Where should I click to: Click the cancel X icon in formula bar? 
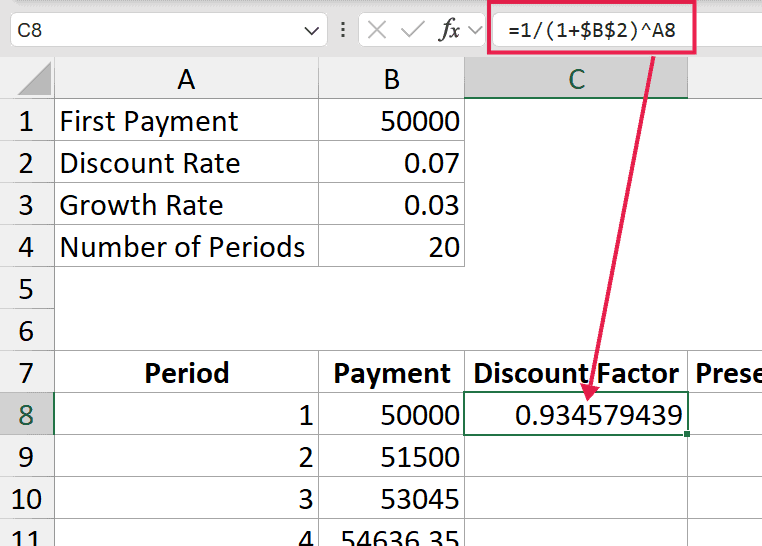[x=377, y=30]
